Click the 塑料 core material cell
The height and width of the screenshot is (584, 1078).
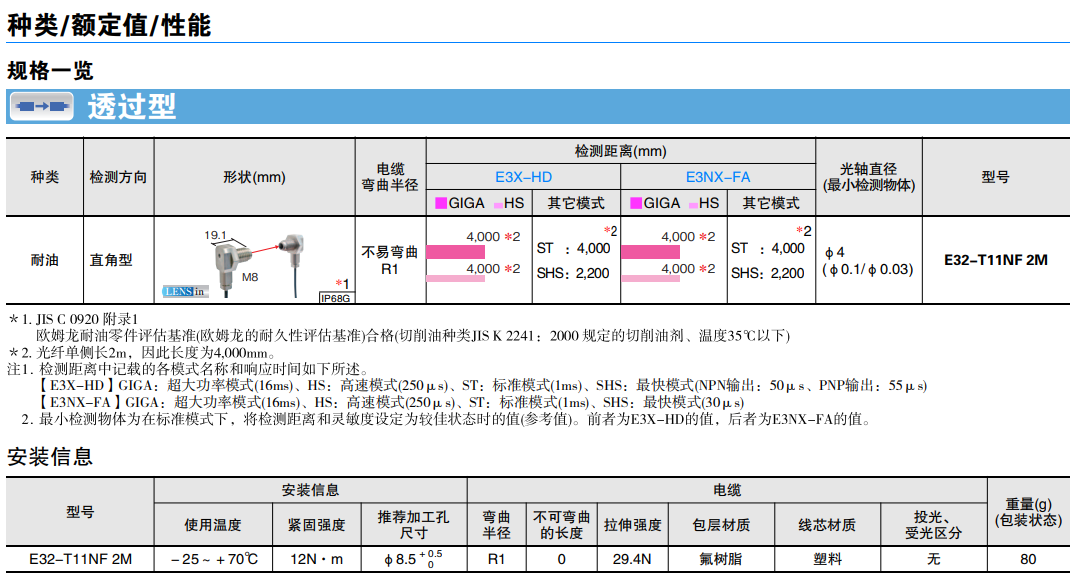[x=827, y=559]
